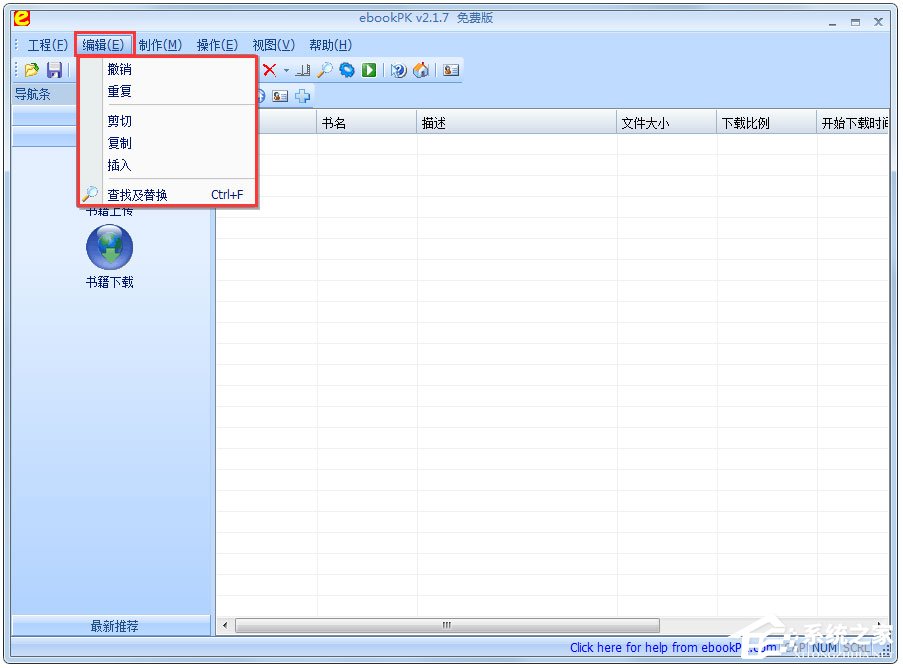
Task: Click the help question mark icon
Action: coord(398,70)
